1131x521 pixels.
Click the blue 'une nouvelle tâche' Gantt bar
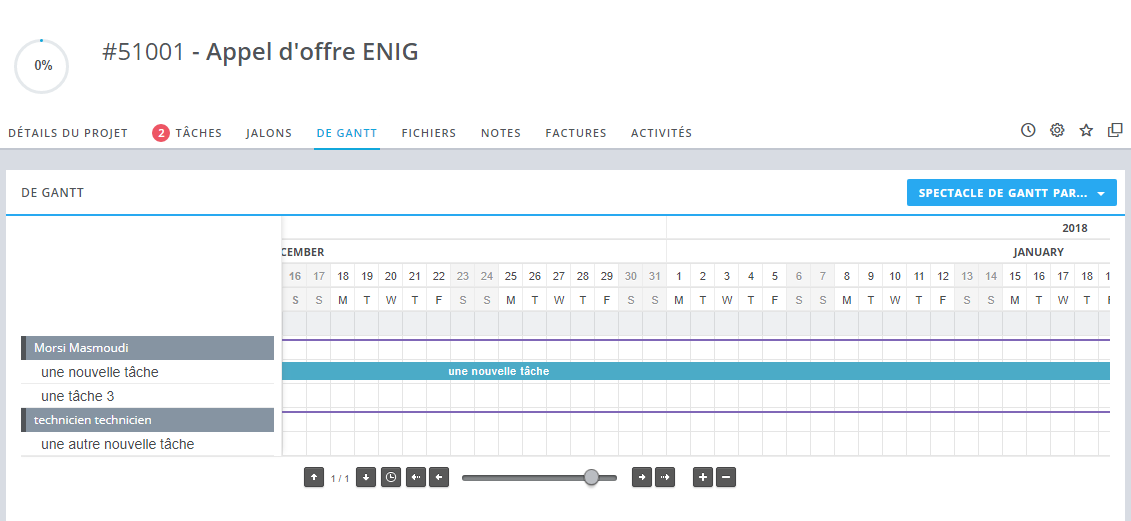coord(695,372)
